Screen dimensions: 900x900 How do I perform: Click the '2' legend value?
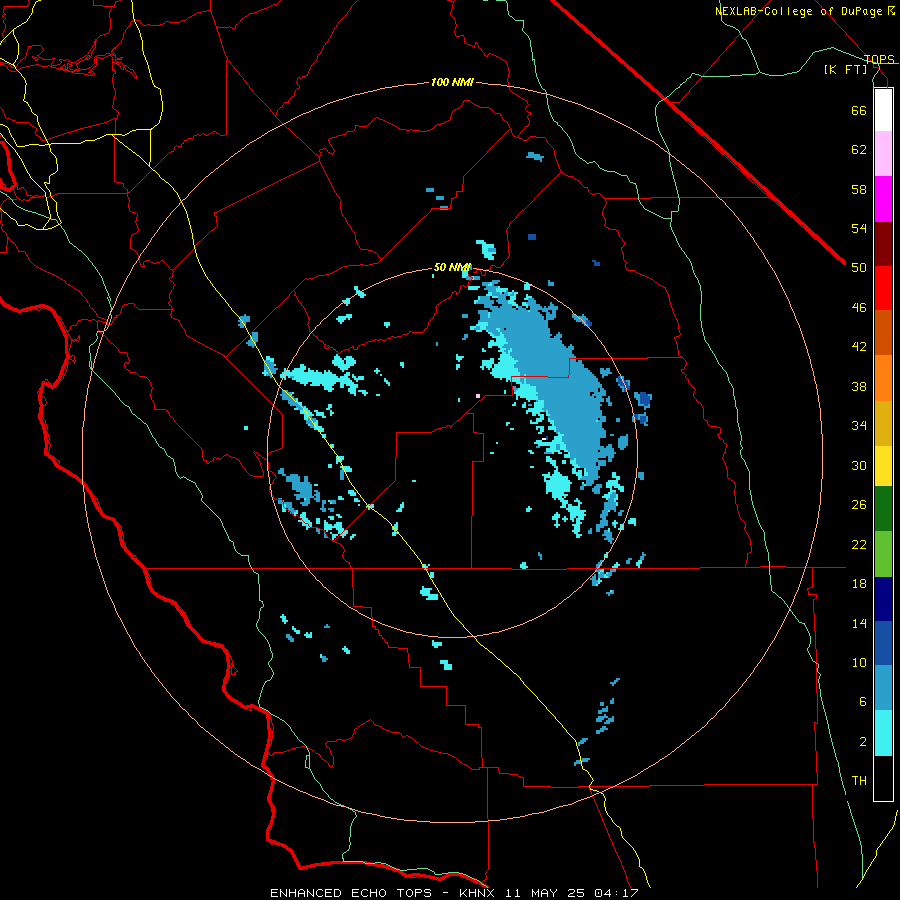[x=863, y=742]
